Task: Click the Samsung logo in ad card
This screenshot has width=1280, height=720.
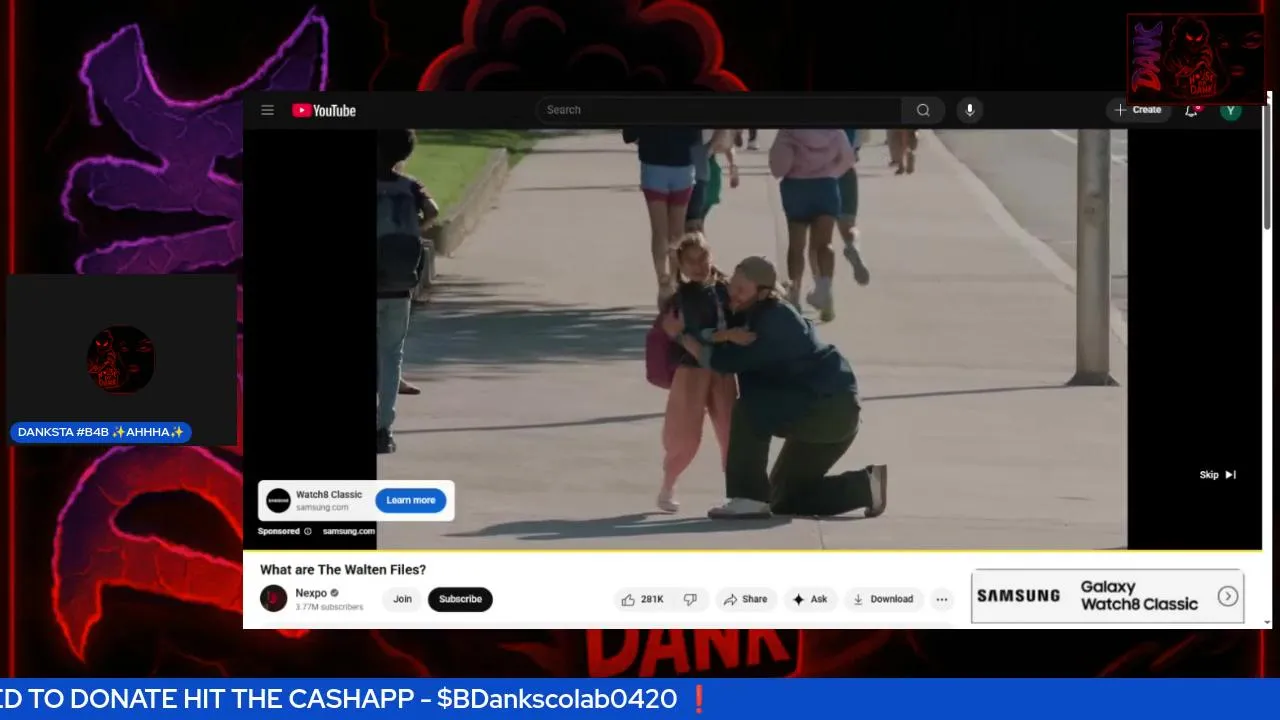Action: (x=278, y=500)
